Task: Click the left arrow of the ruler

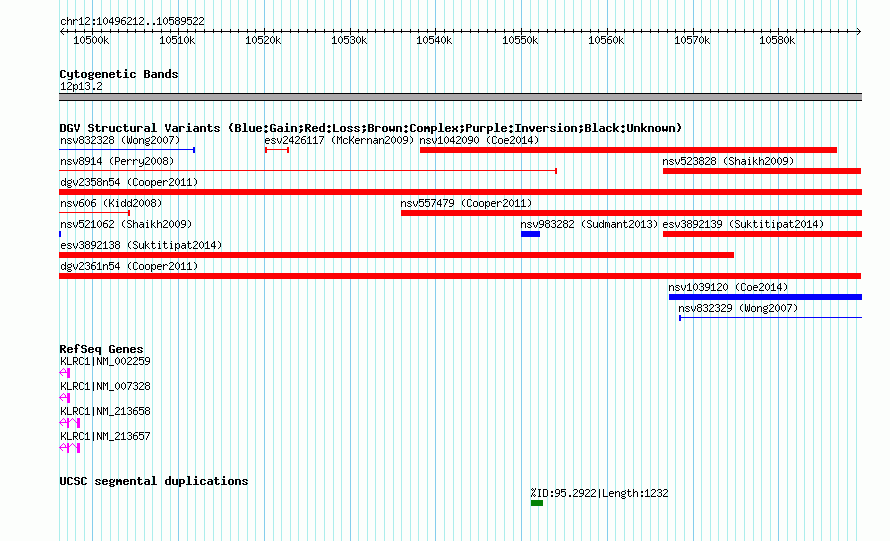Action: coord(62,32)
